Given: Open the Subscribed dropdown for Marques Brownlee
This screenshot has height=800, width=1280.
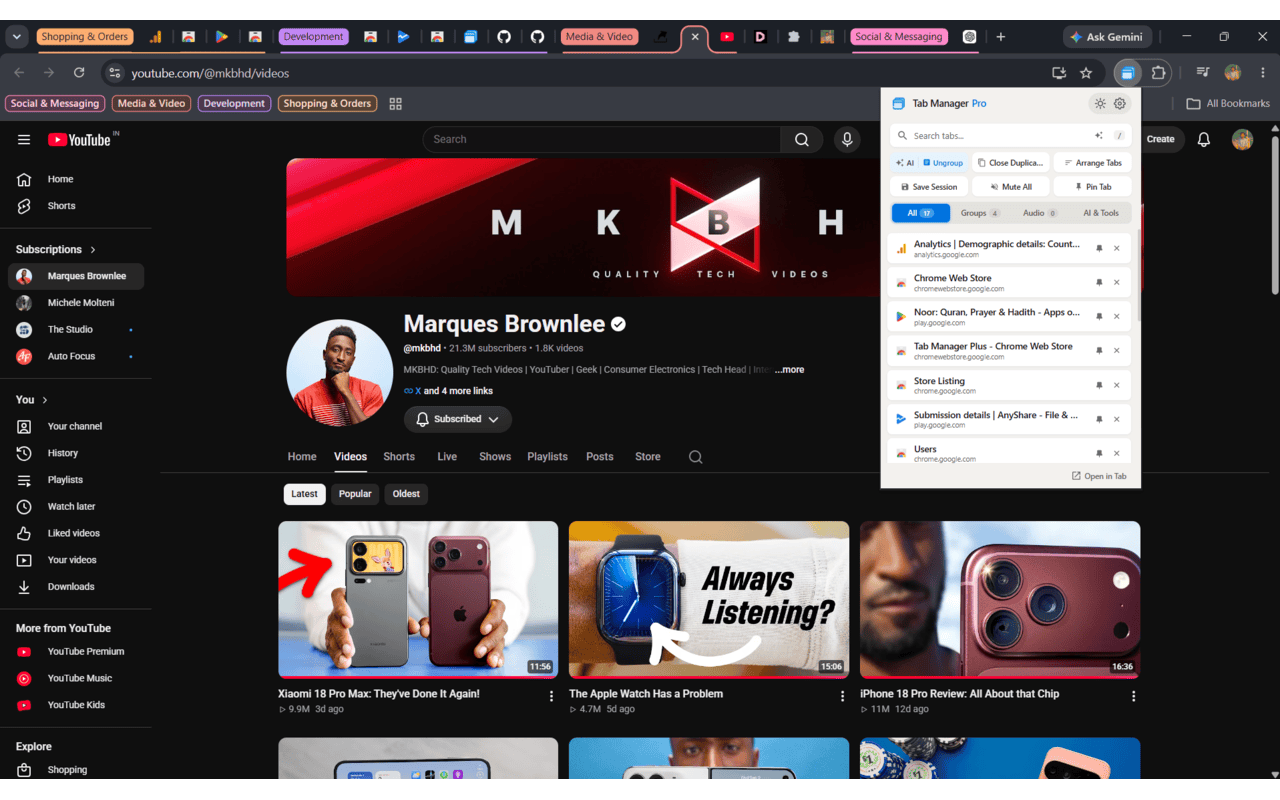Looking at the screenshot, I should (x=458, y=419).
